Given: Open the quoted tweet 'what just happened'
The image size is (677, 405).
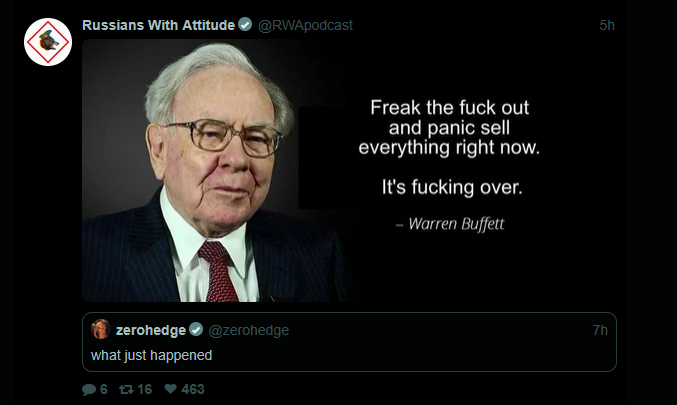Looking at the screenshot, I should point(349,342).
